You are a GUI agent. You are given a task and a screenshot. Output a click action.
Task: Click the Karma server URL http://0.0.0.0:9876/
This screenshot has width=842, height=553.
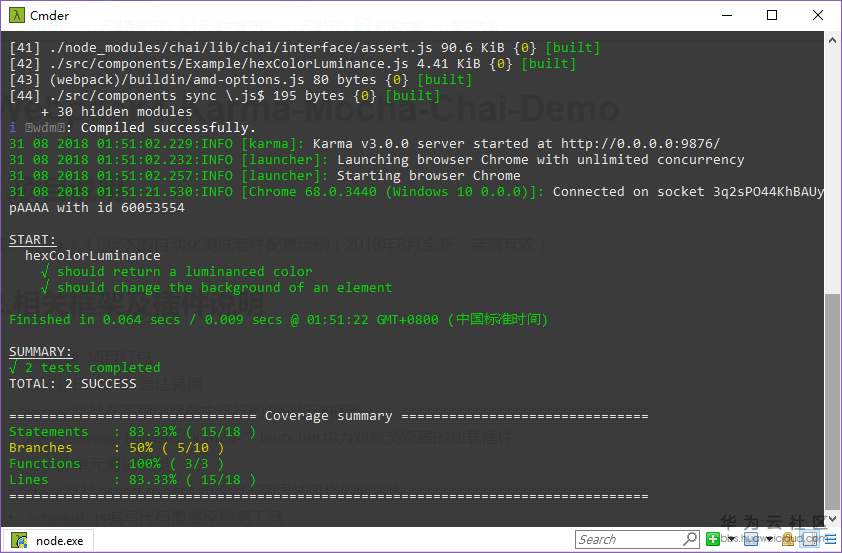click(x=640, y=144)
